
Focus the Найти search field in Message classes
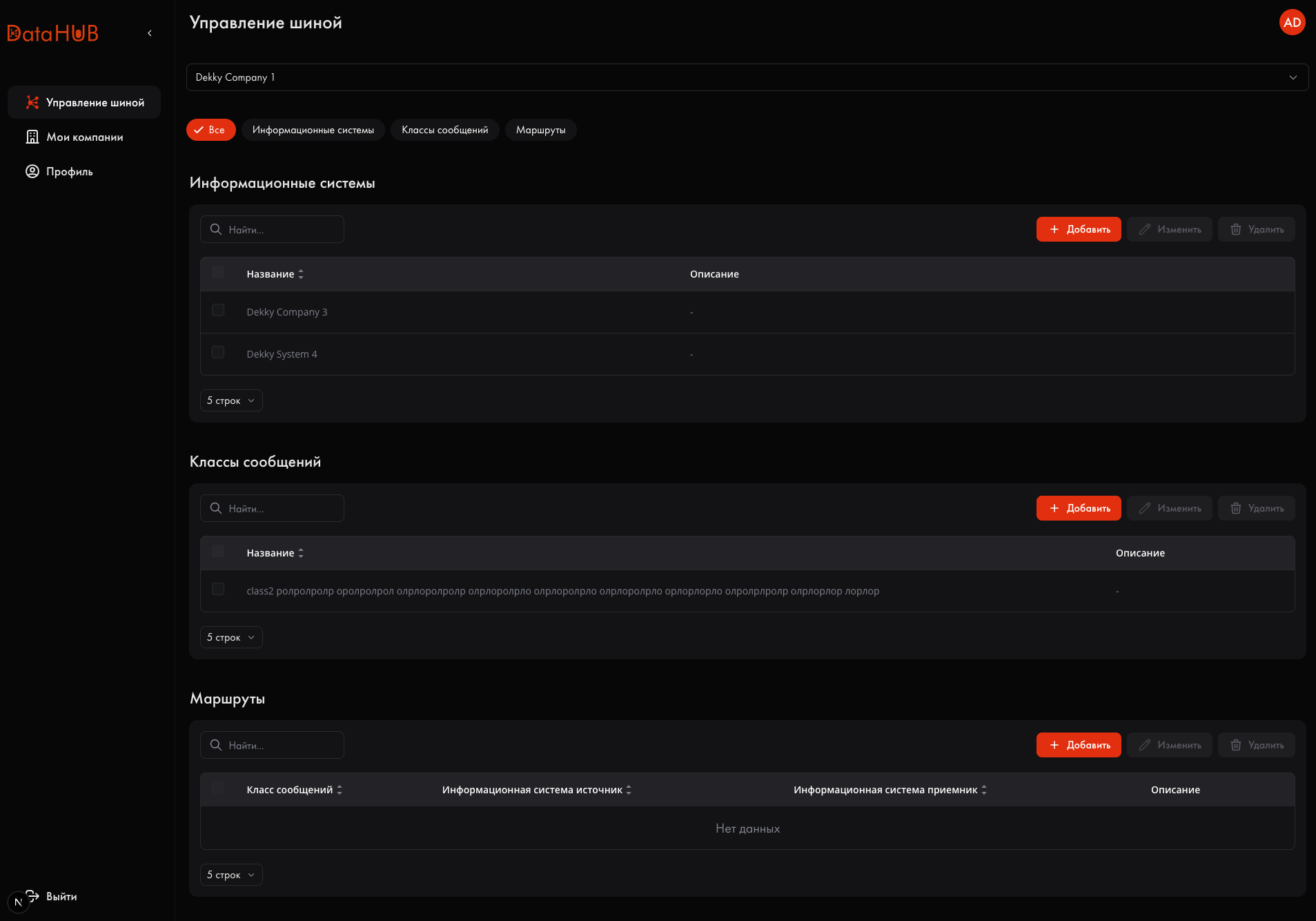272,508
